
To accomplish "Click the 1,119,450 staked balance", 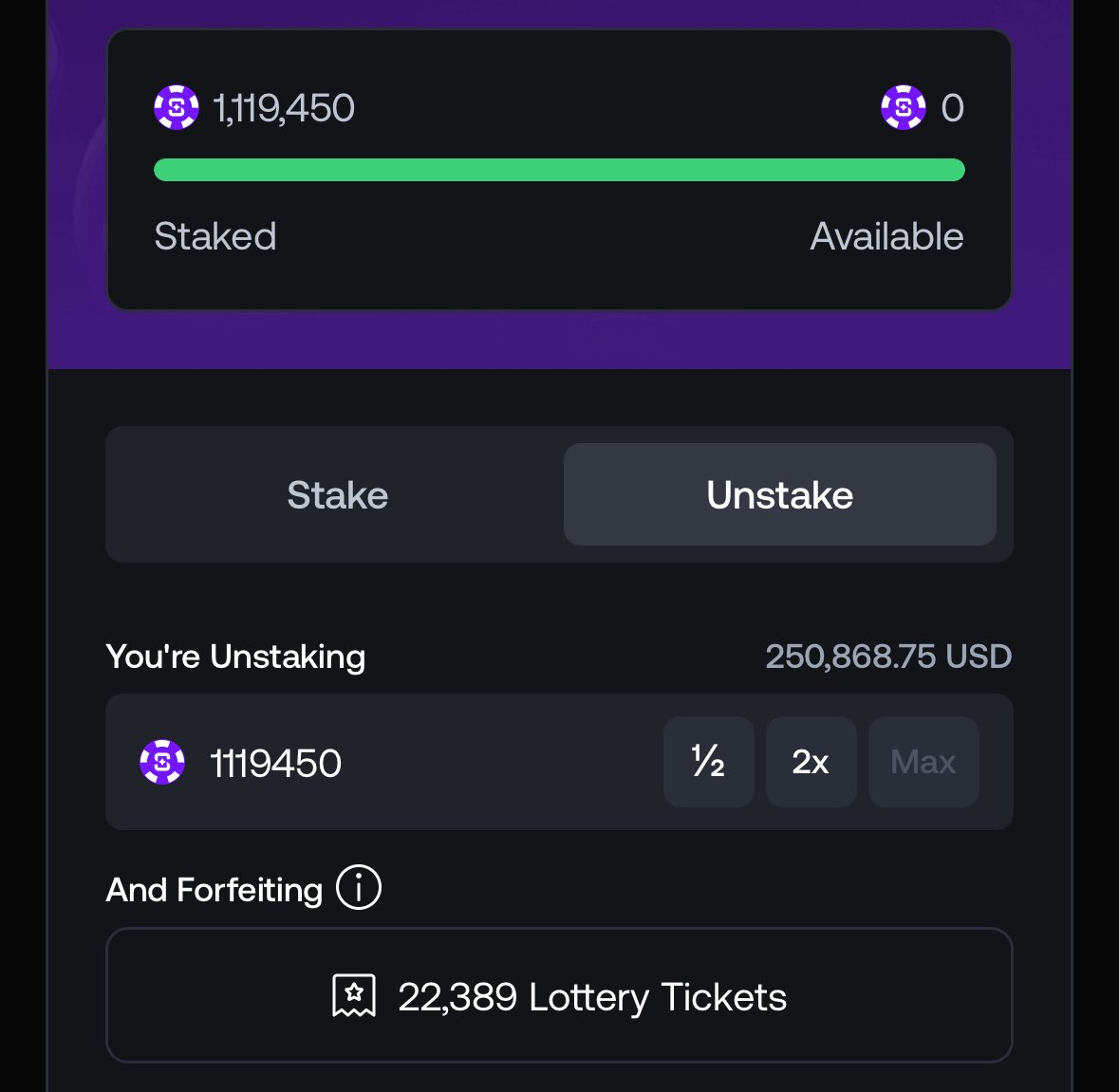I will coord(284,108).
